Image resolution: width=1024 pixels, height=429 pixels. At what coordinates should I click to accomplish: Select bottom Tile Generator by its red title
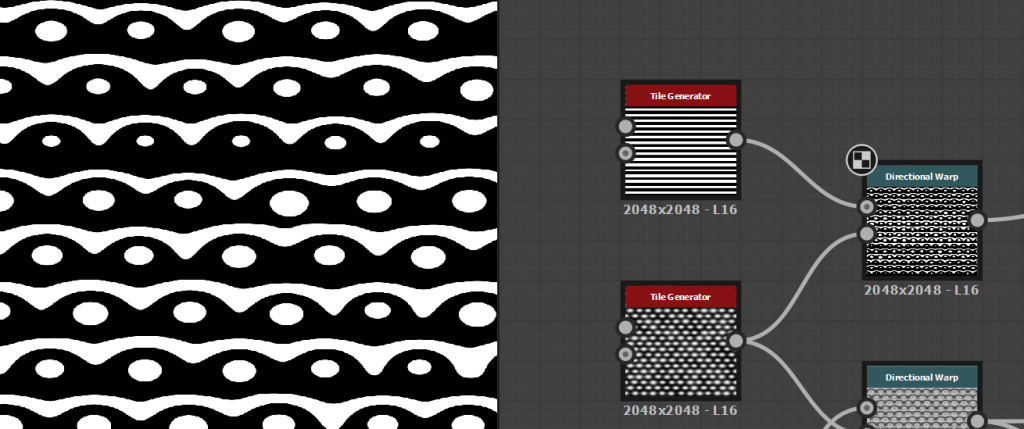coord(681,297)
